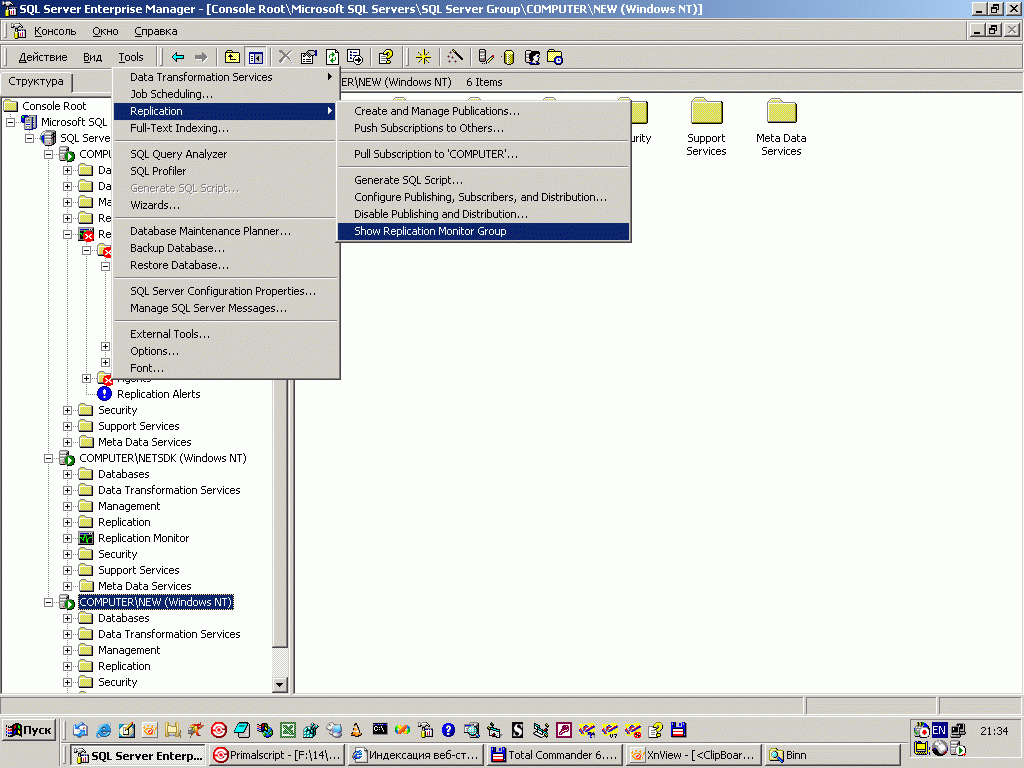The image size is (1024, 768).
Task: Open Data Transformation Services submenu
Action: click(226, 77)
